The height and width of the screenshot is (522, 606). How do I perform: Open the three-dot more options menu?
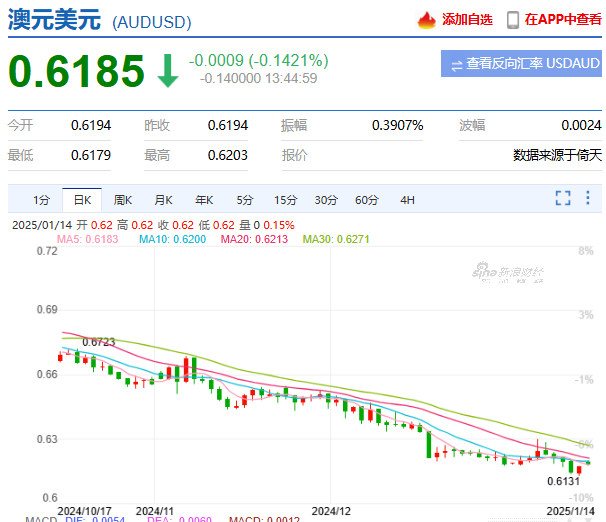588,198
